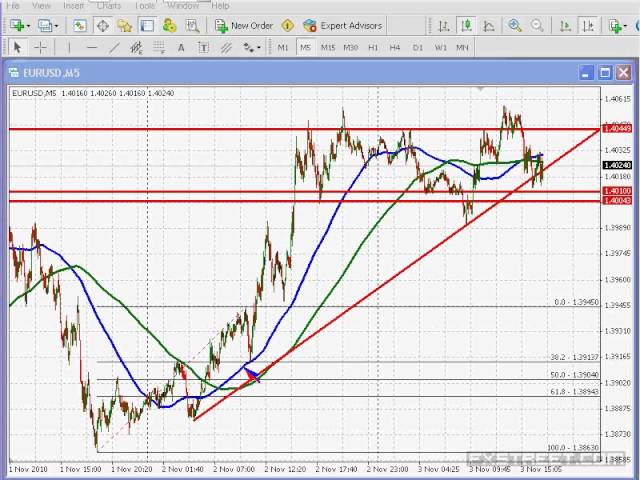640x480 pixels.
Task: Open the File menu
Action: [13, 5]
